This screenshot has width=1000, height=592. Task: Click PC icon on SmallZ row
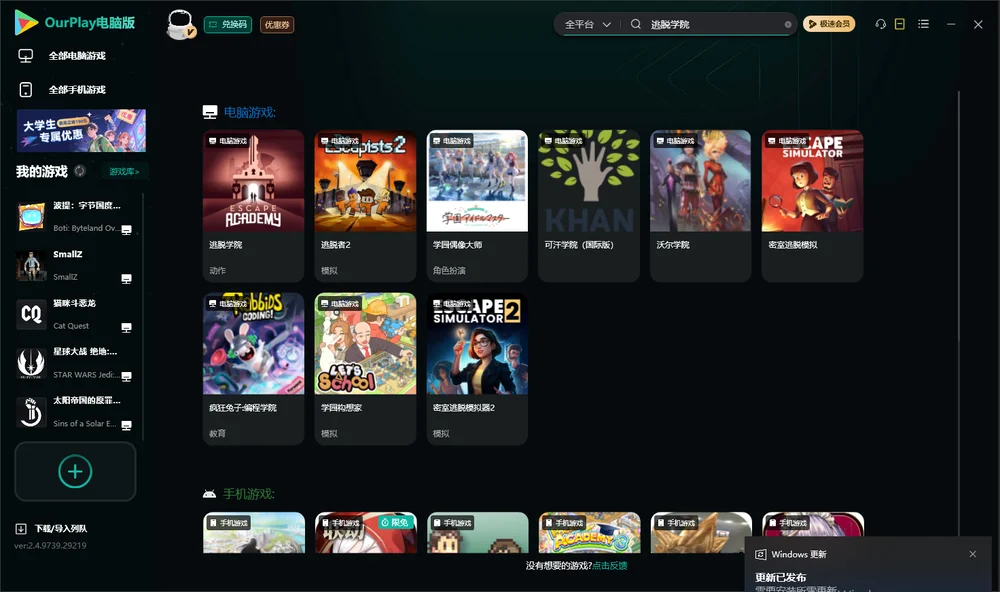click(x=126, y=279)
